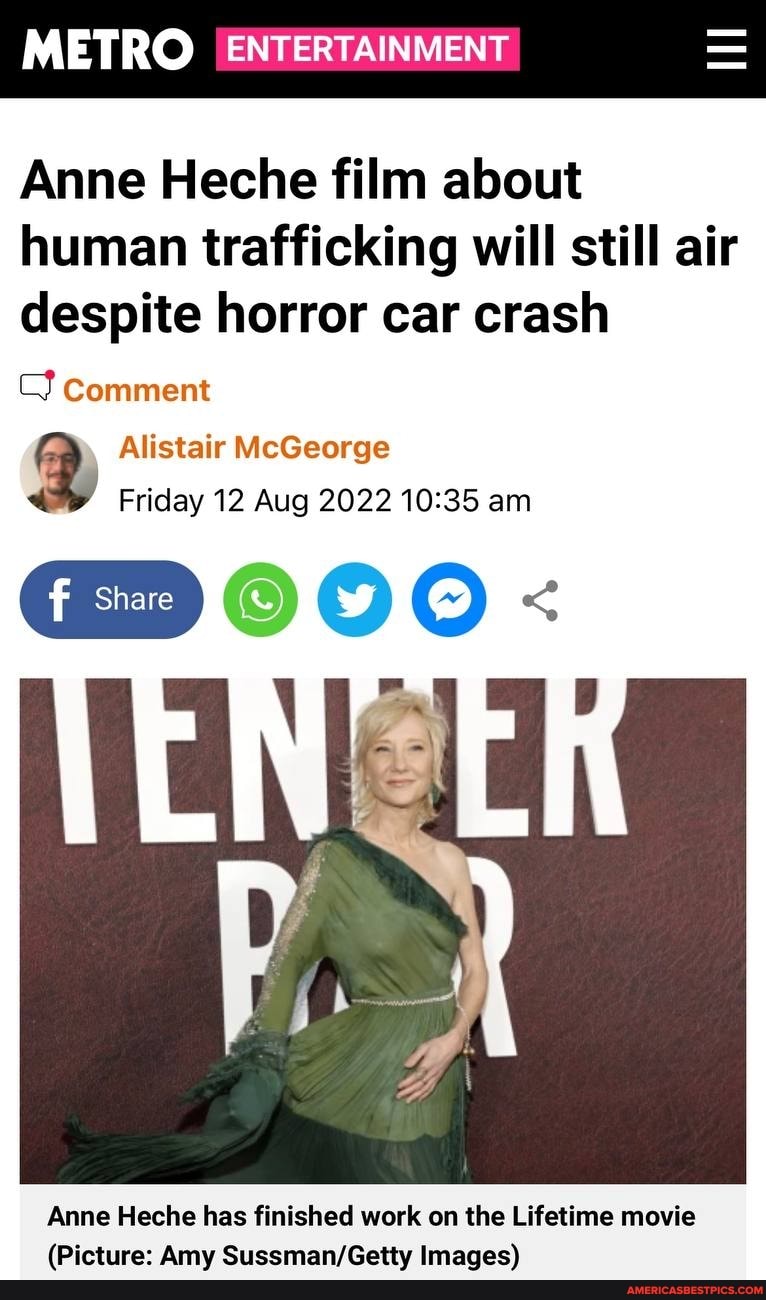Click the Facebook f logo
This screenshot has width=766, height=1300.
[60, 600]
